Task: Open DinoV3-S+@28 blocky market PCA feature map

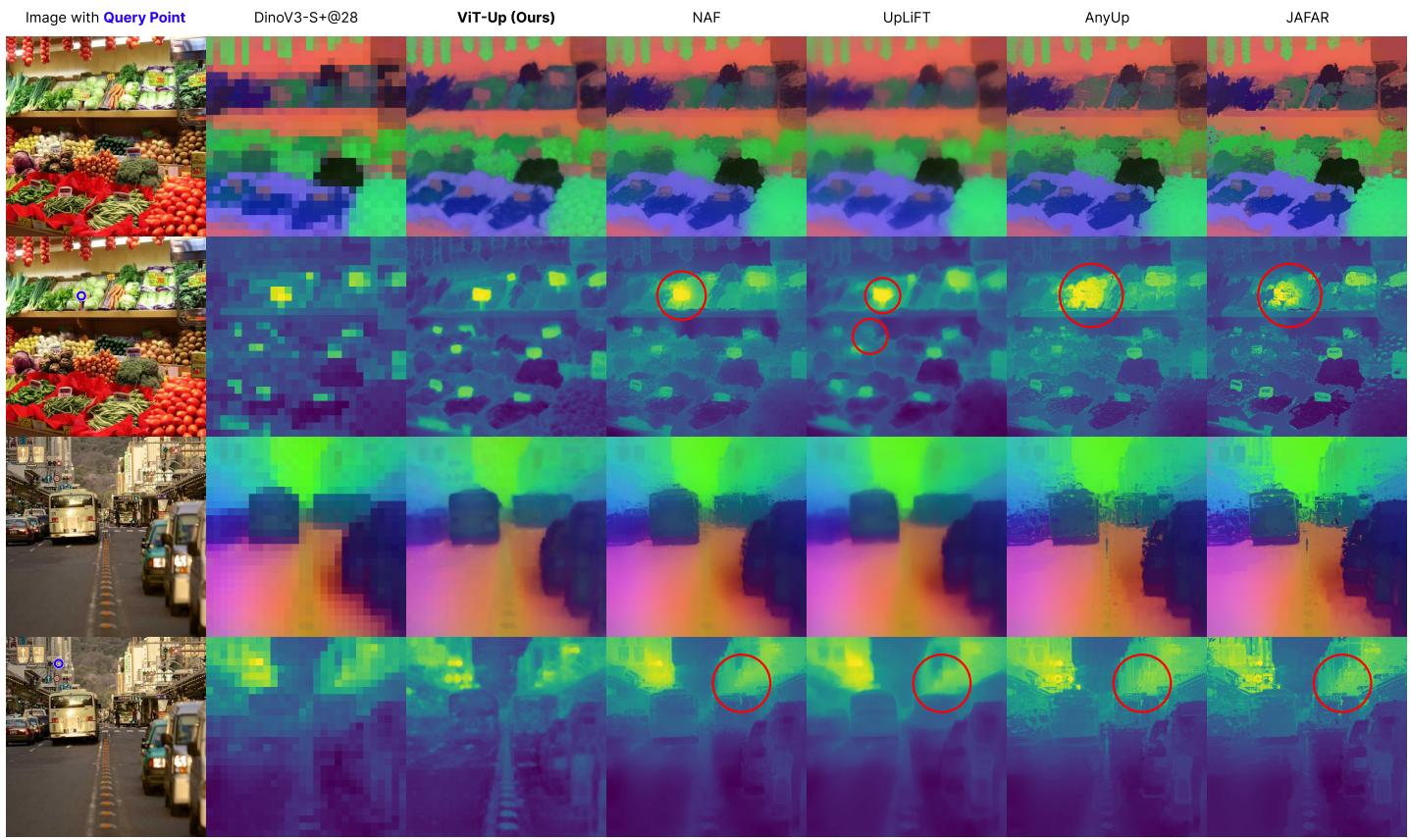Action: pos(306,136)
